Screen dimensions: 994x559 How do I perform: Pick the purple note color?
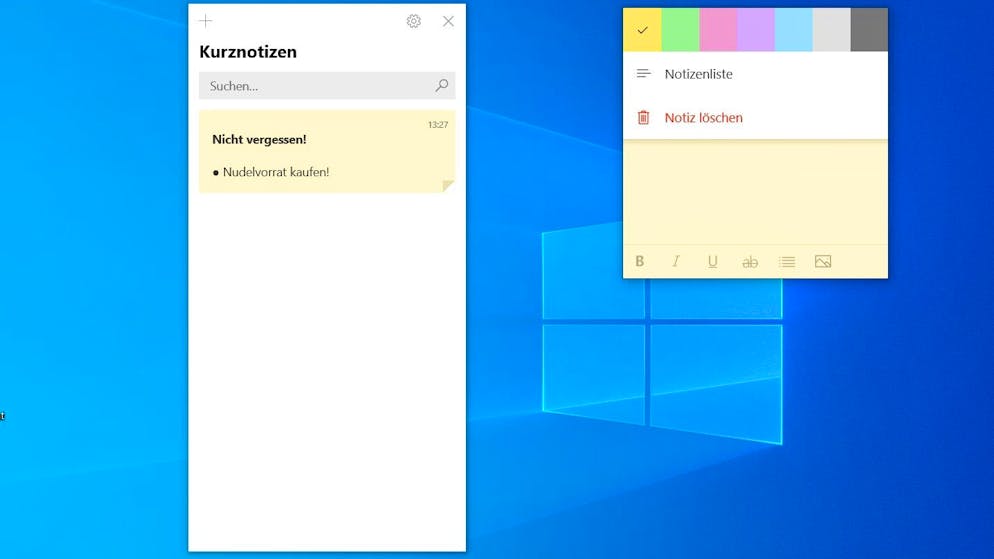coord(756,30)
